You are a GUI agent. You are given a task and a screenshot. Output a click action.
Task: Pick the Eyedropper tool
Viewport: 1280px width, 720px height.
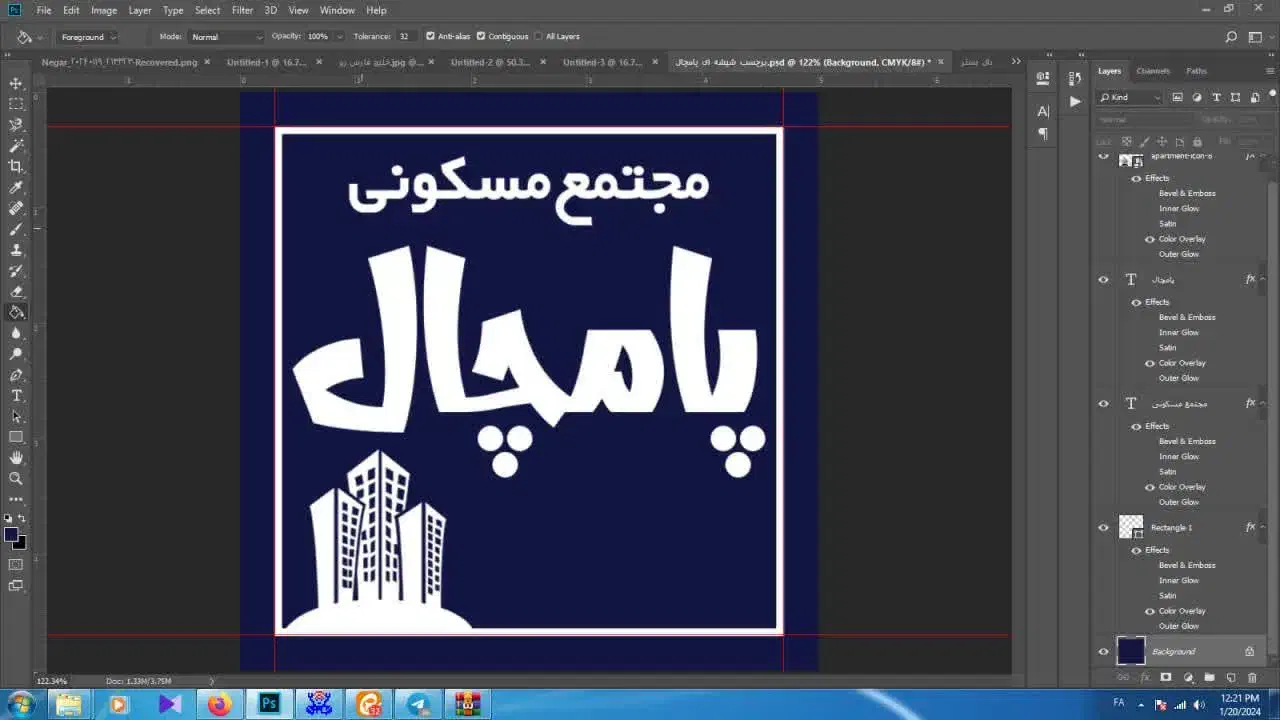(x=16, y=187)
